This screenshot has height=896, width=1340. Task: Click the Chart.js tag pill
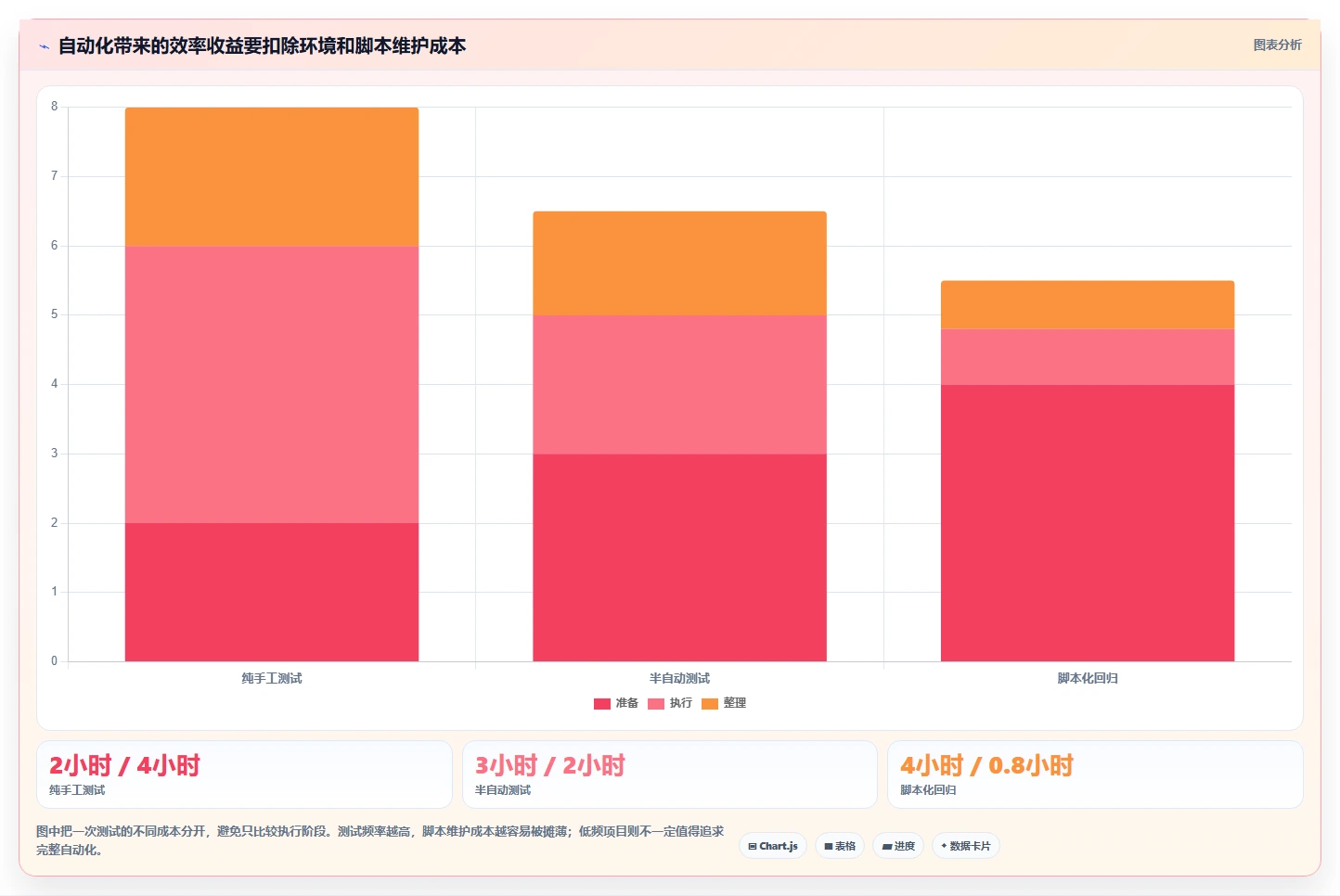(x=773, y=846)
